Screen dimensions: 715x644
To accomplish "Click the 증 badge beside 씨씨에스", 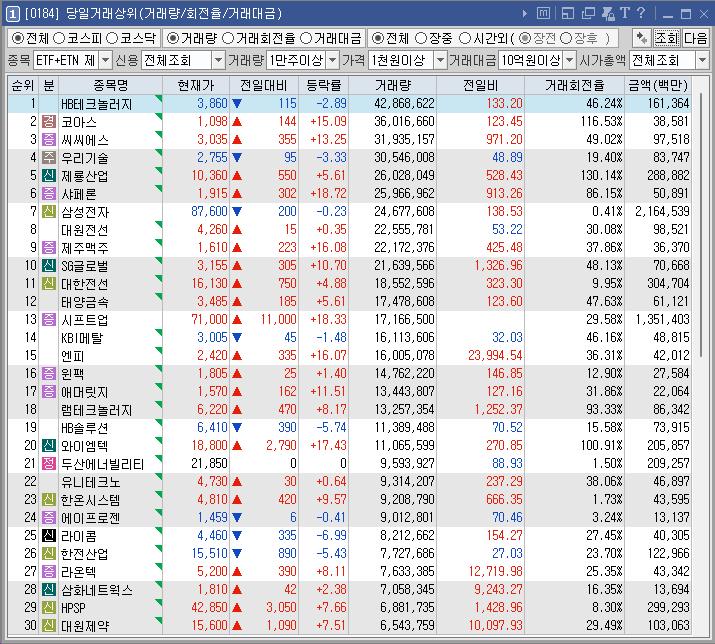I will (49, 140).
